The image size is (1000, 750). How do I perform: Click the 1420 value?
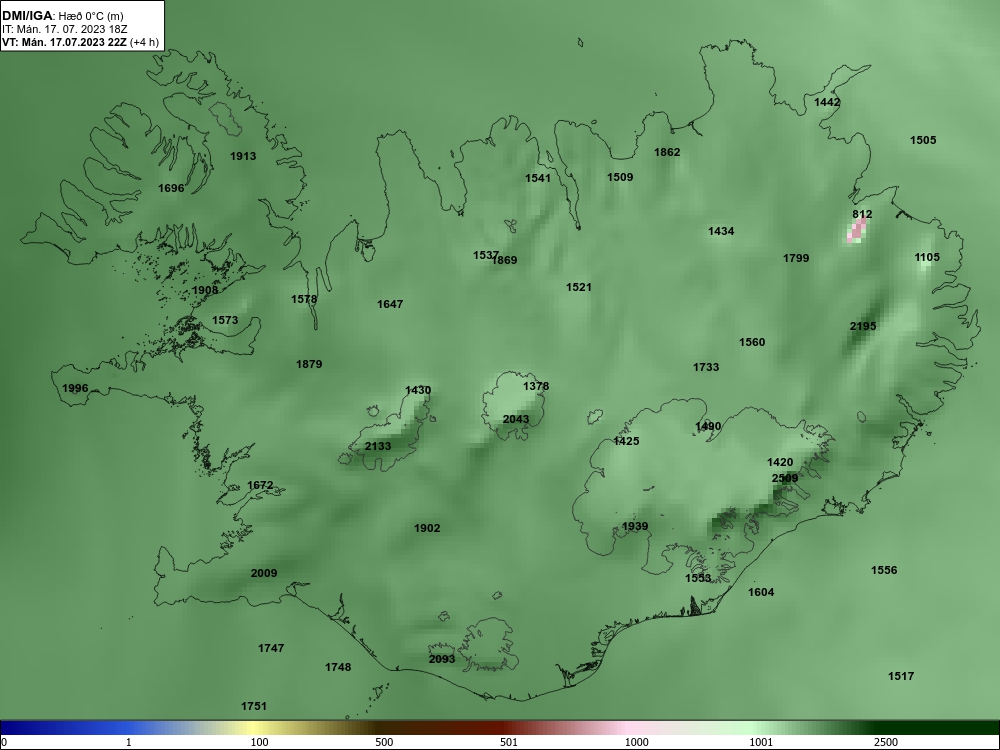click(x=780, y=463)
